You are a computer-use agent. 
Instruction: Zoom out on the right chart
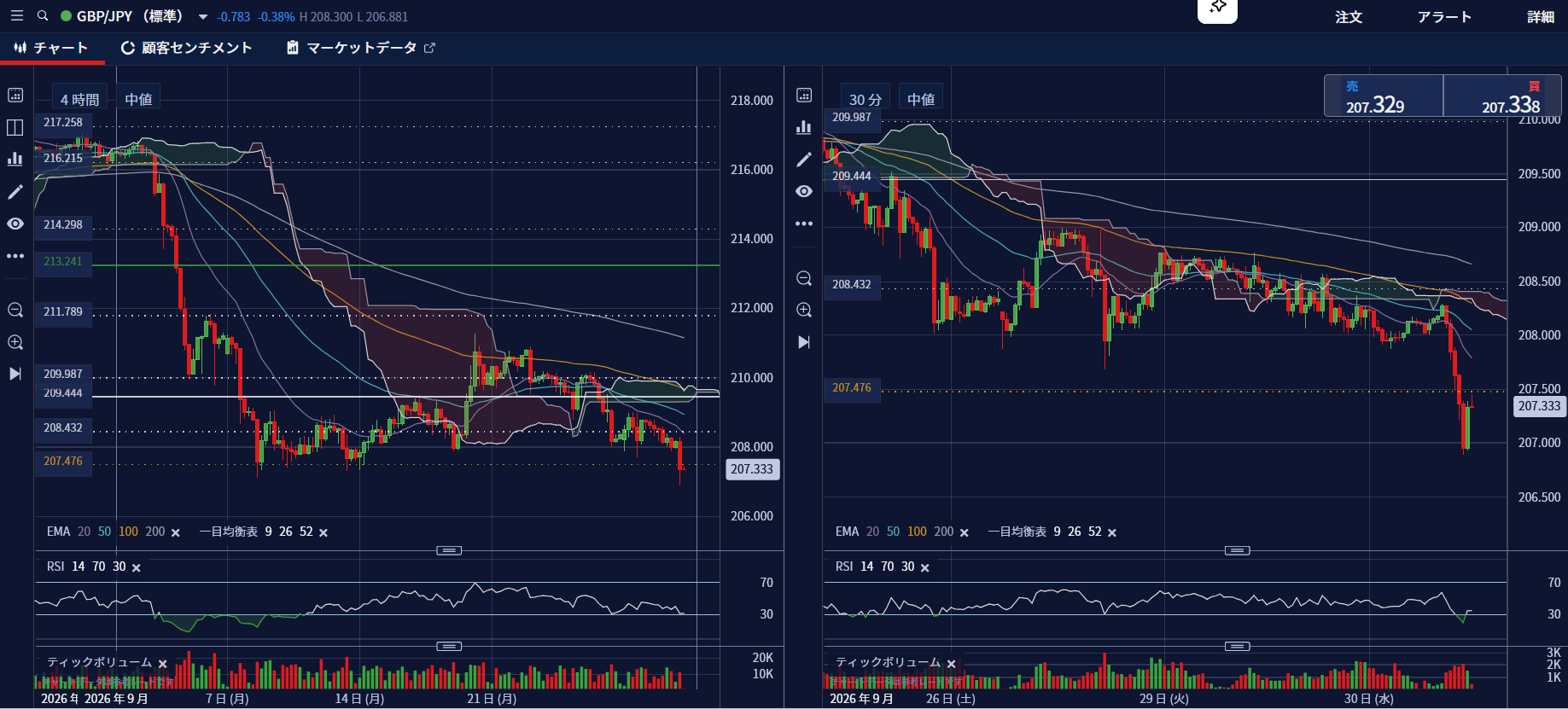pyautogui.click(x=804, y=278)
